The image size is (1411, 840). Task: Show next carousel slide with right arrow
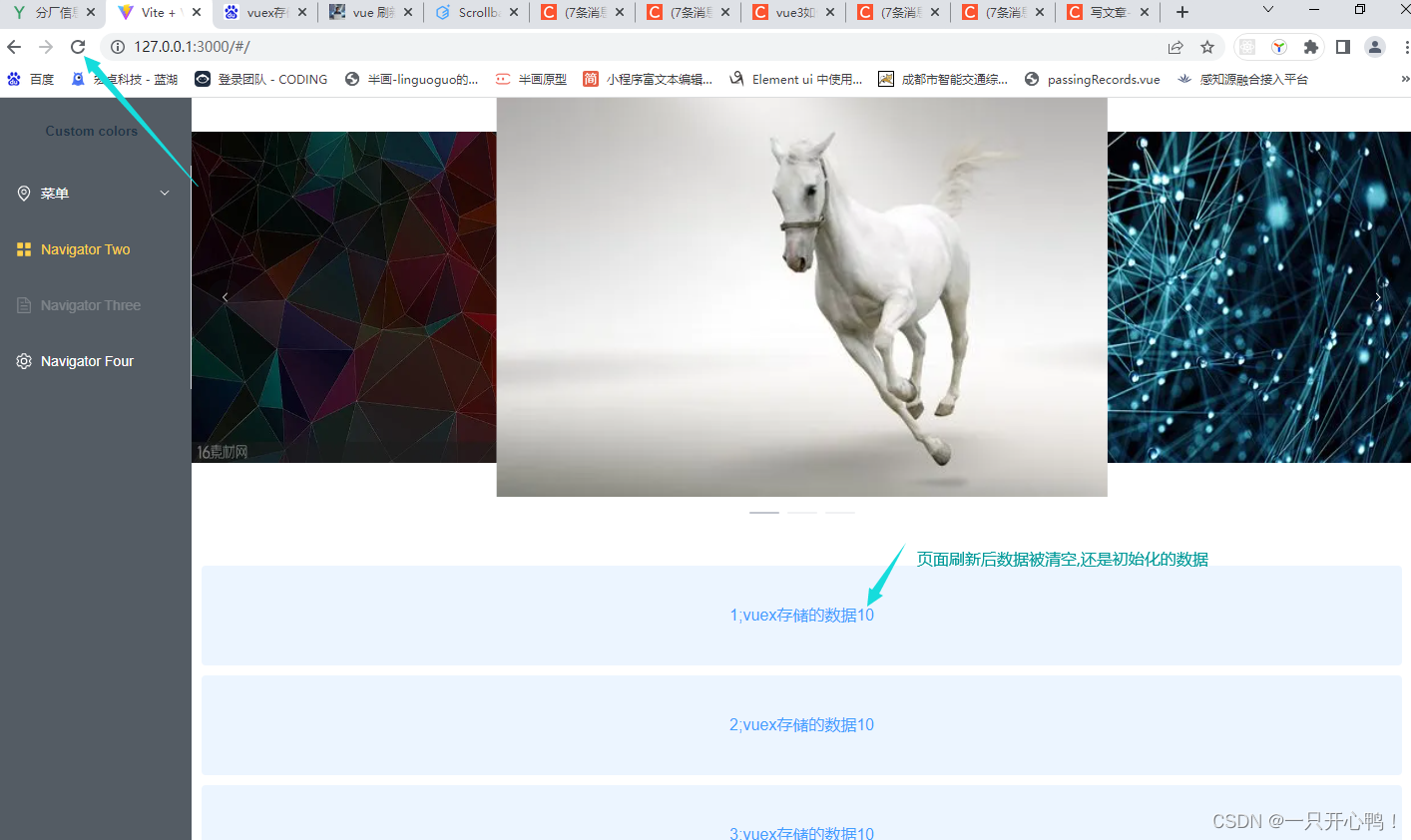[x=1378, y=297]
